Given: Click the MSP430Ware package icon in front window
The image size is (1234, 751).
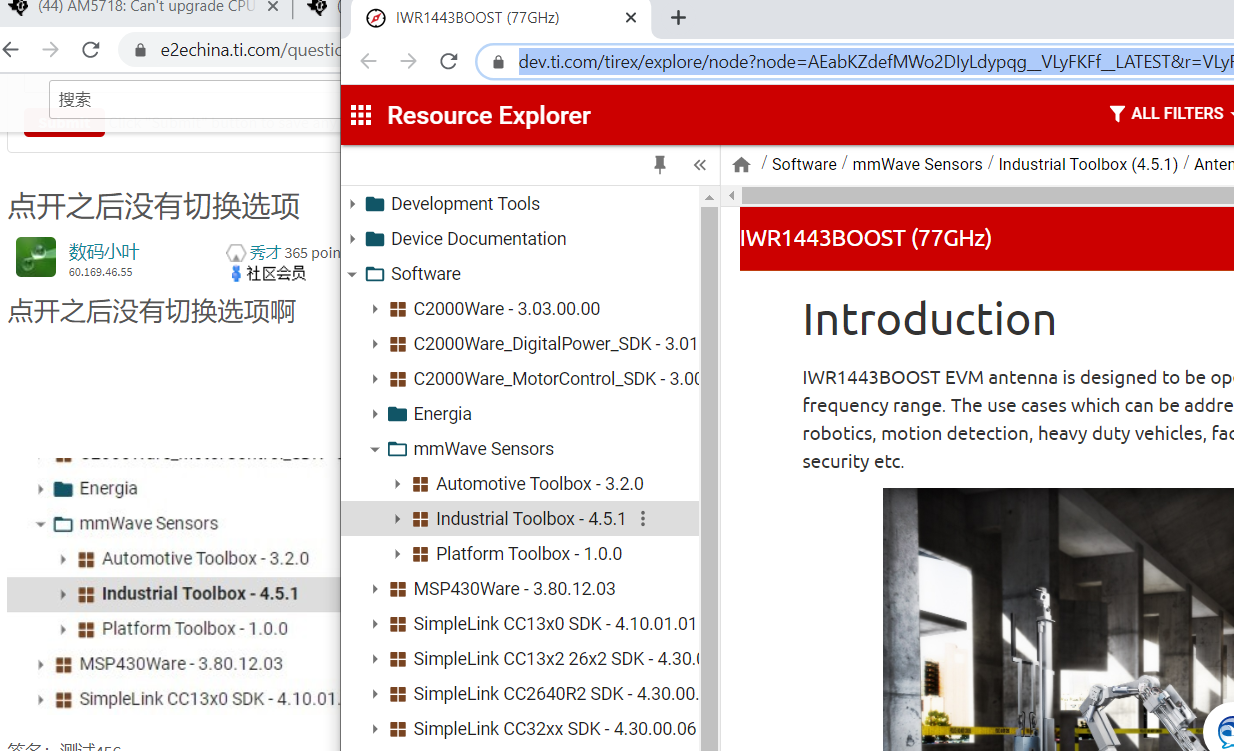Looking at the screenshot, I should click(397, 589).
